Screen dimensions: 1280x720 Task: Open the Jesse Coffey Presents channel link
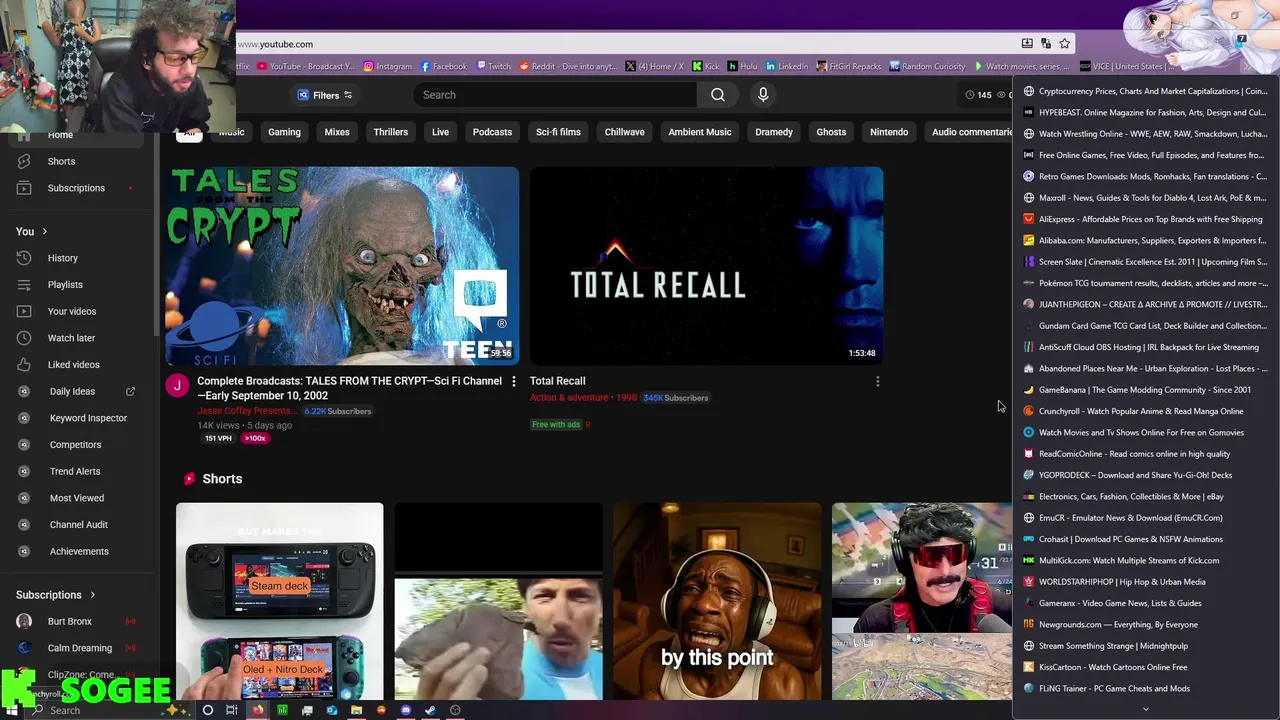coord(246,411)
